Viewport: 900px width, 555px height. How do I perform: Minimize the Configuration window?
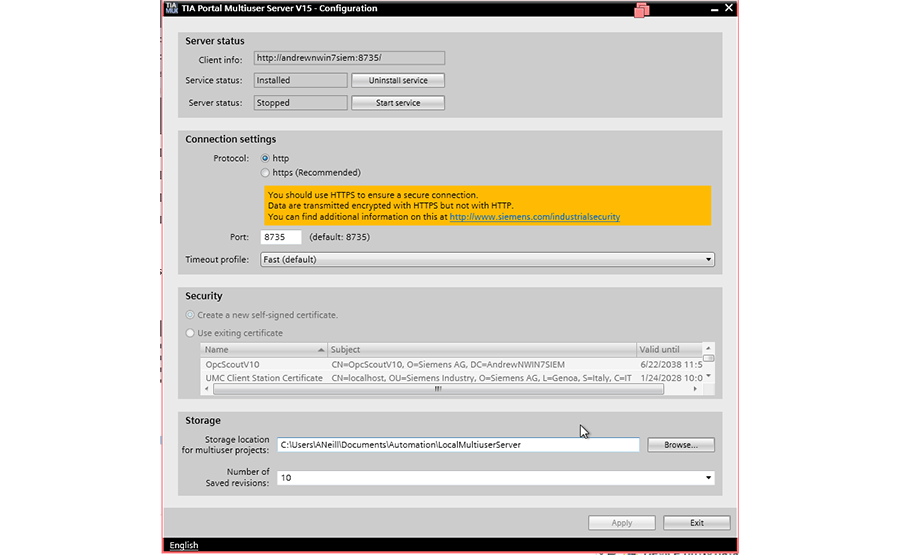click(714, 9)
